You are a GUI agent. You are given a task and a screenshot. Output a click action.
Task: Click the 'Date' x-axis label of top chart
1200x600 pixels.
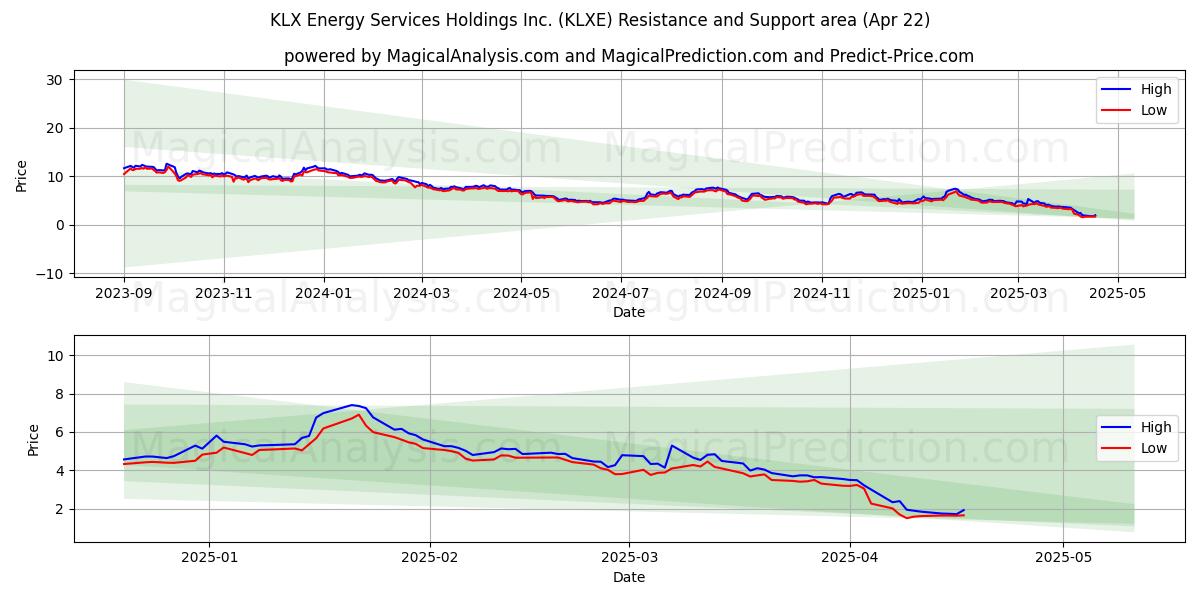[x=629, y=313]
